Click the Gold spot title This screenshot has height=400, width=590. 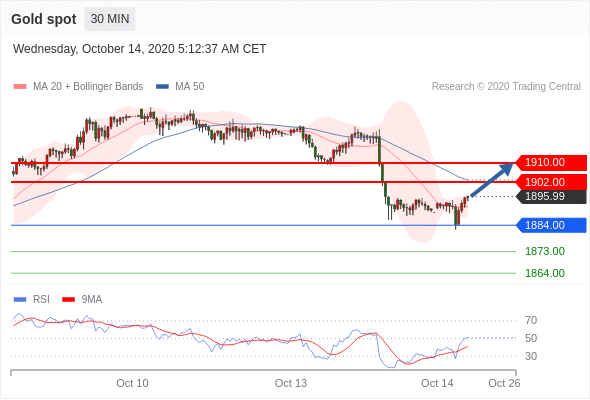(44, 19)
